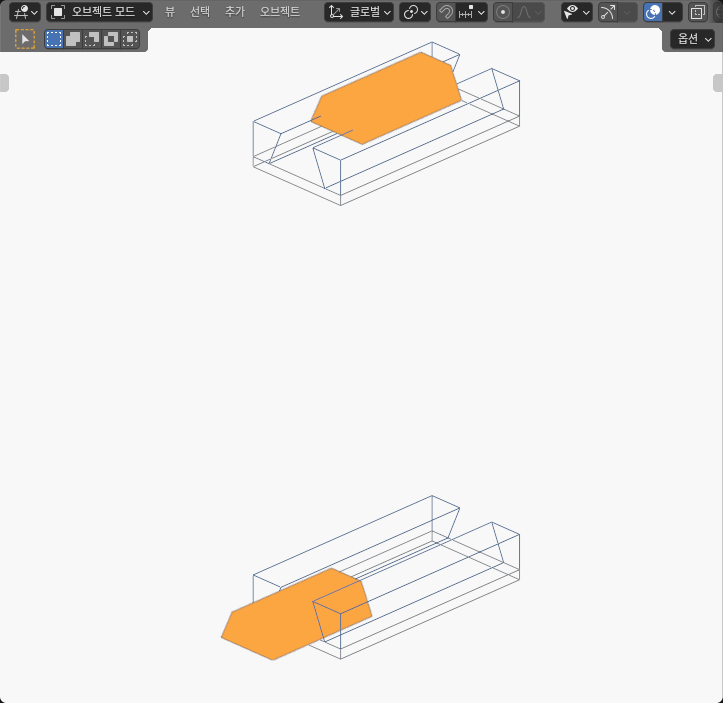This screenshot has height=703, width=723.
Task: Toggle viewport gizmos display
Action: tap(608, 12)
